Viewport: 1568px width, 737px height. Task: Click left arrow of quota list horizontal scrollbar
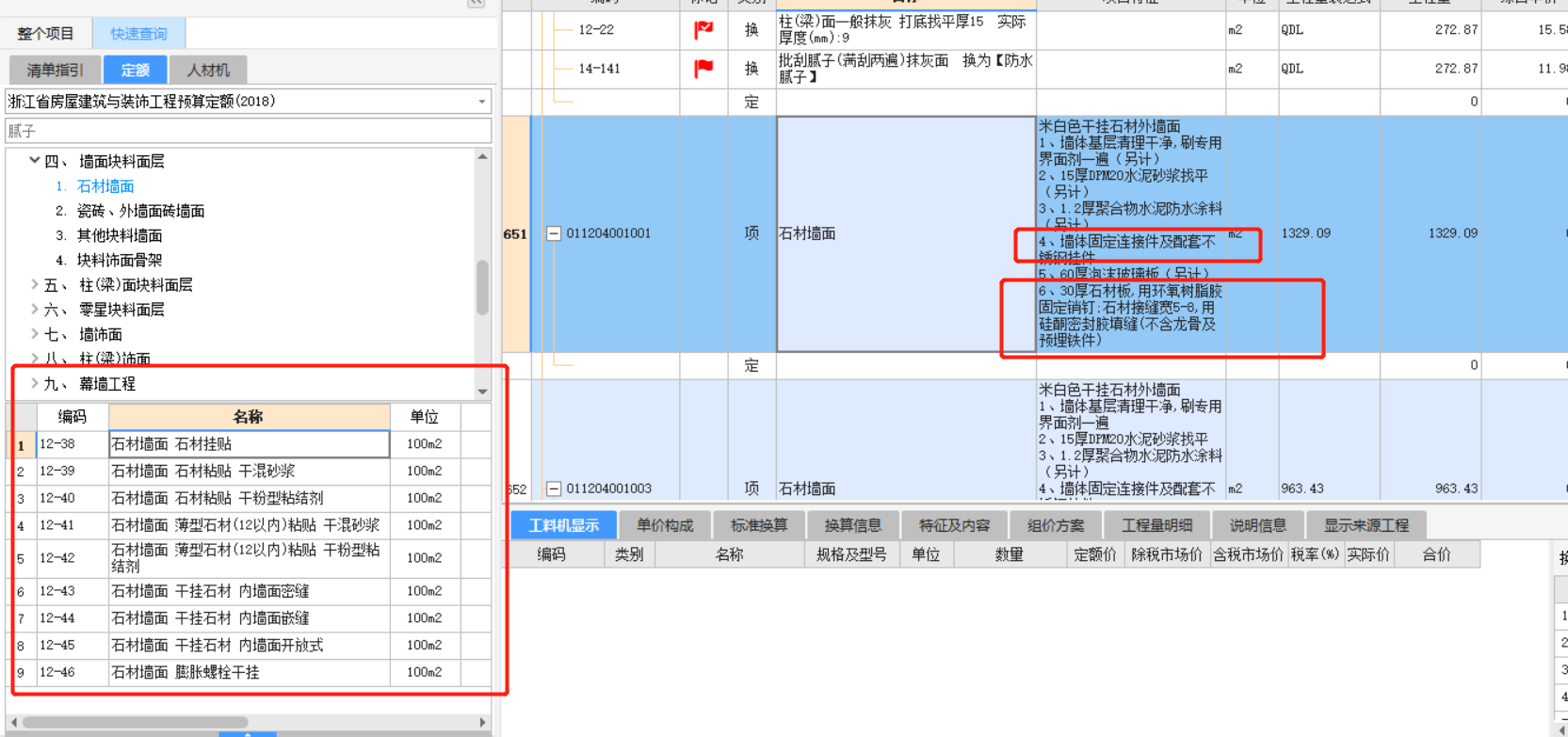[14, 723]
